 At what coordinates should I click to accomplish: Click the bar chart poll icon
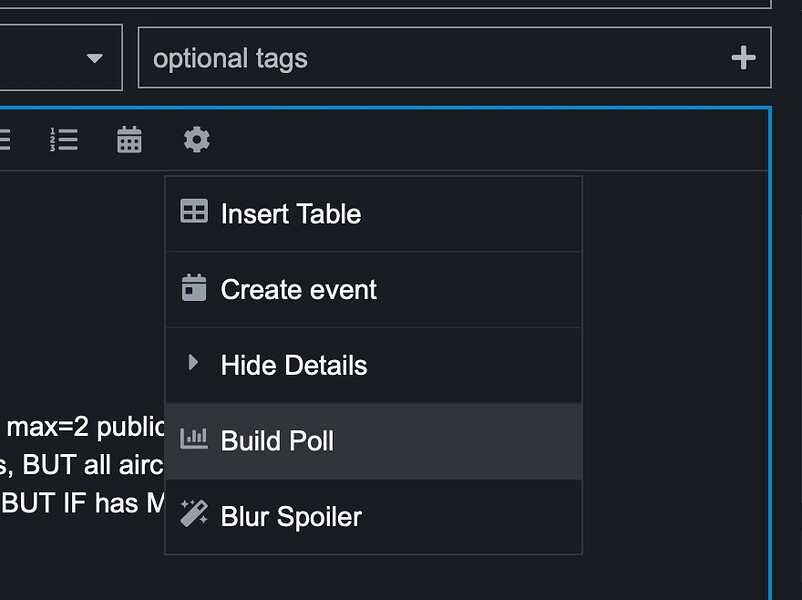pos(194,439)
